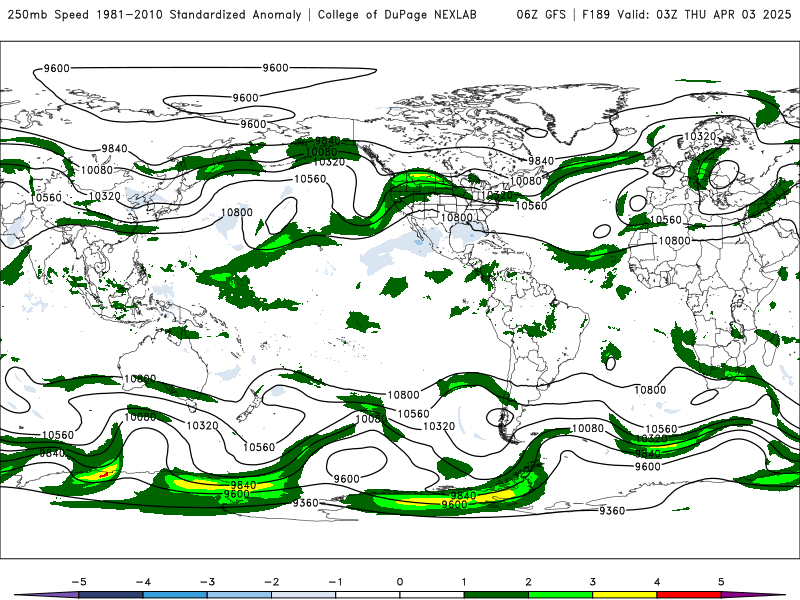
Task: Click the "10560" contour label off the US East Coast
Action: (531, 206)
